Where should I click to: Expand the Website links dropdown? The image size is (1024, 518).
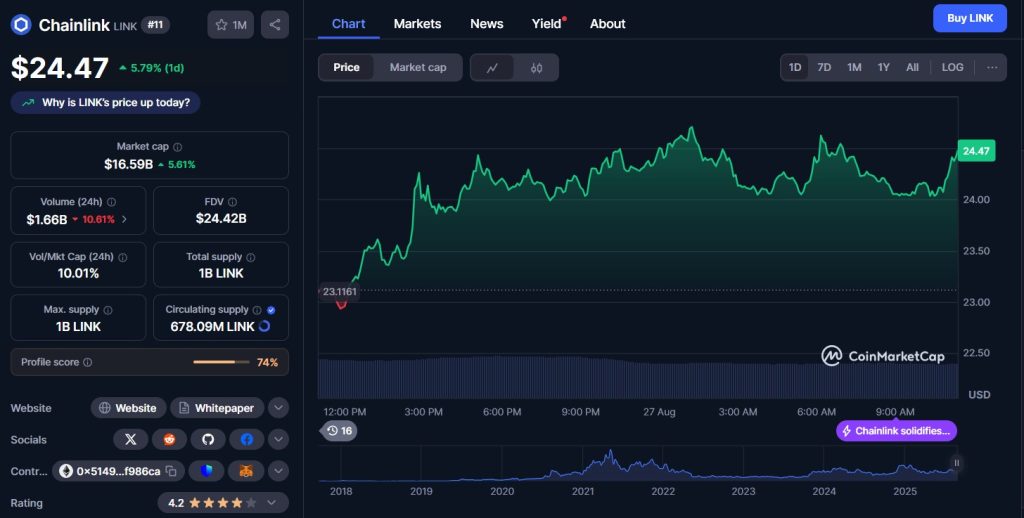(x=279, y=408)
